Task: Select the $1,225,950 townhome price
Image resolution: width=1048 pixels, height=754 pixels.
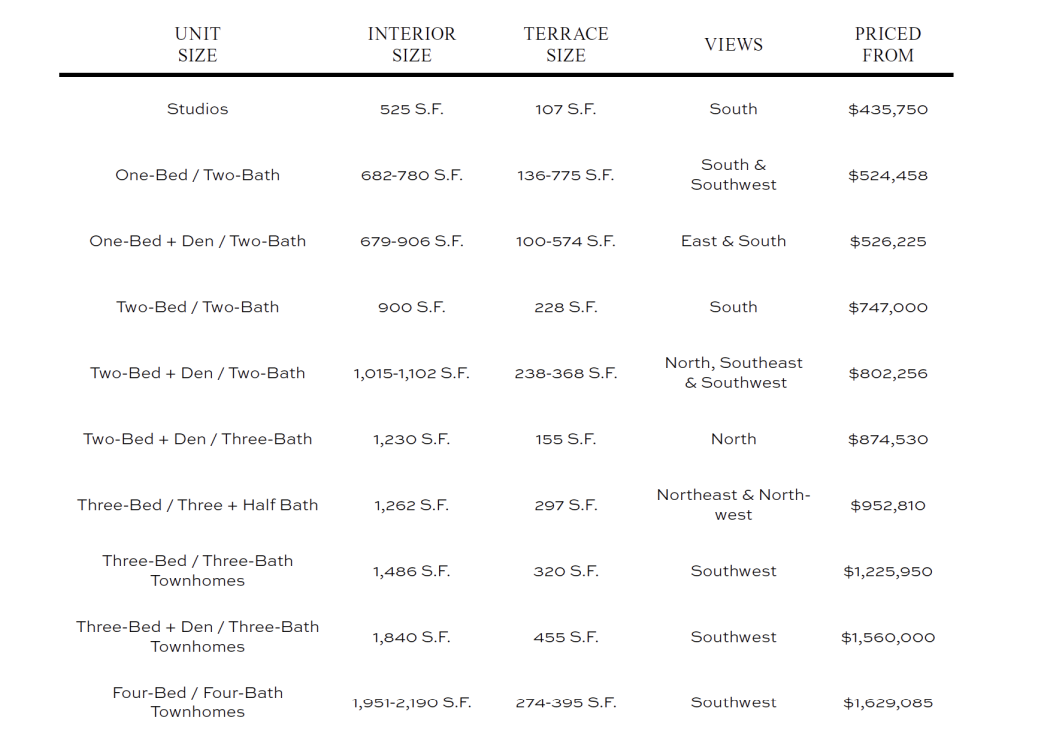Action: [887, 571]
